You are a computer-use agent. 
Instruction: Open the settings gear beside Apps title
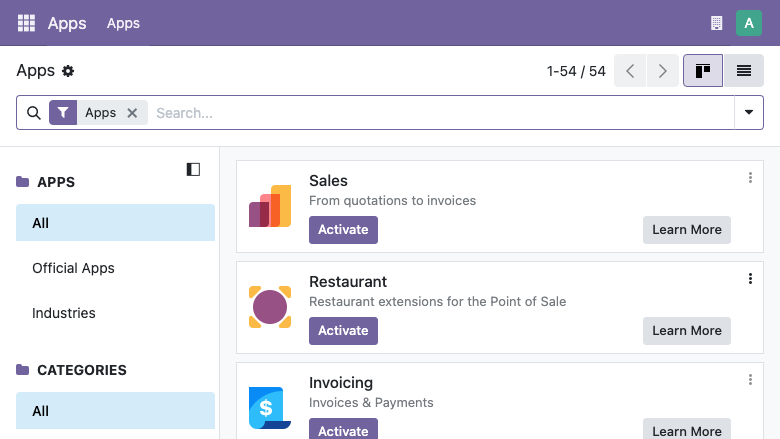[68, 71]
